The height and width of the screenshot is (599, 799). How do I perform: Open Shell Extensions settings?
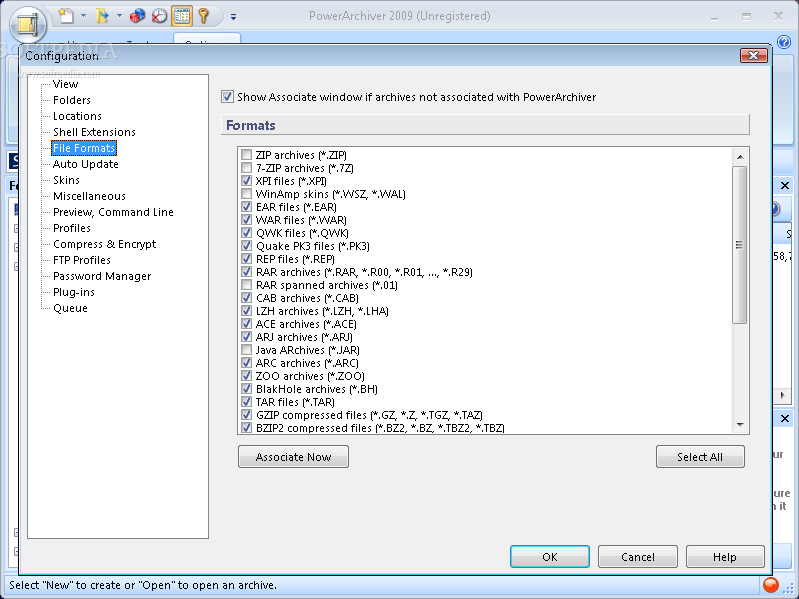(x=94, y=132)
